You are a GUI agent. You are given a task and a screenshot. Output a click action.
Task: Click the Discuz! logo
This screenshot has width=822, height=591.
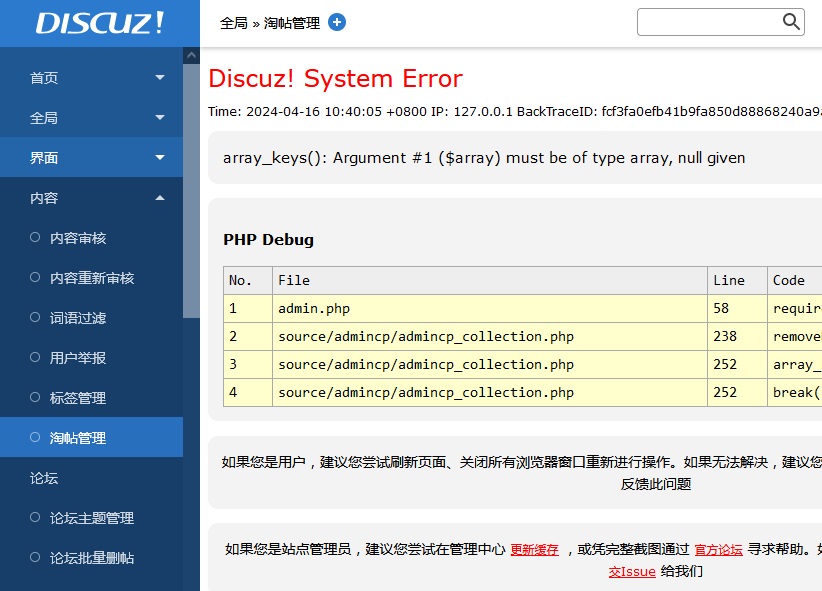pos(100,23)
